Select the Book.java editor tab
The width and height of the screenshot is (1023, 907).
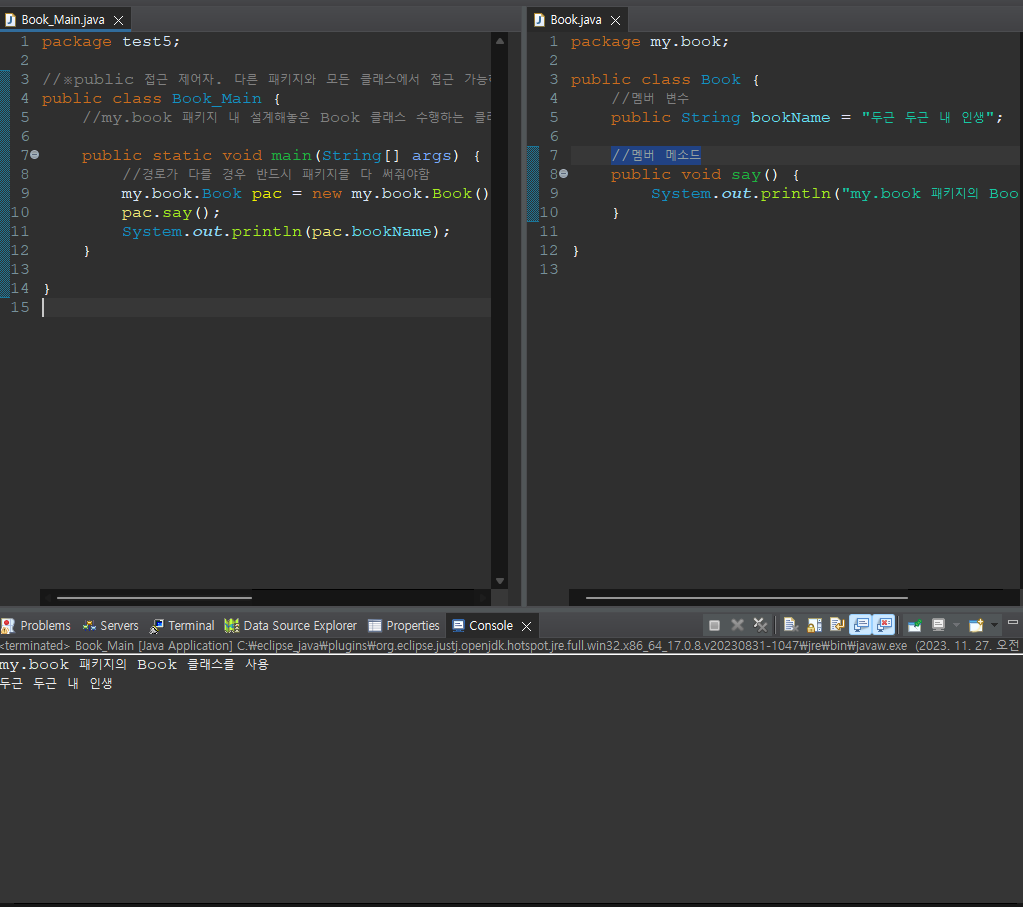click(x=575, y=20)
